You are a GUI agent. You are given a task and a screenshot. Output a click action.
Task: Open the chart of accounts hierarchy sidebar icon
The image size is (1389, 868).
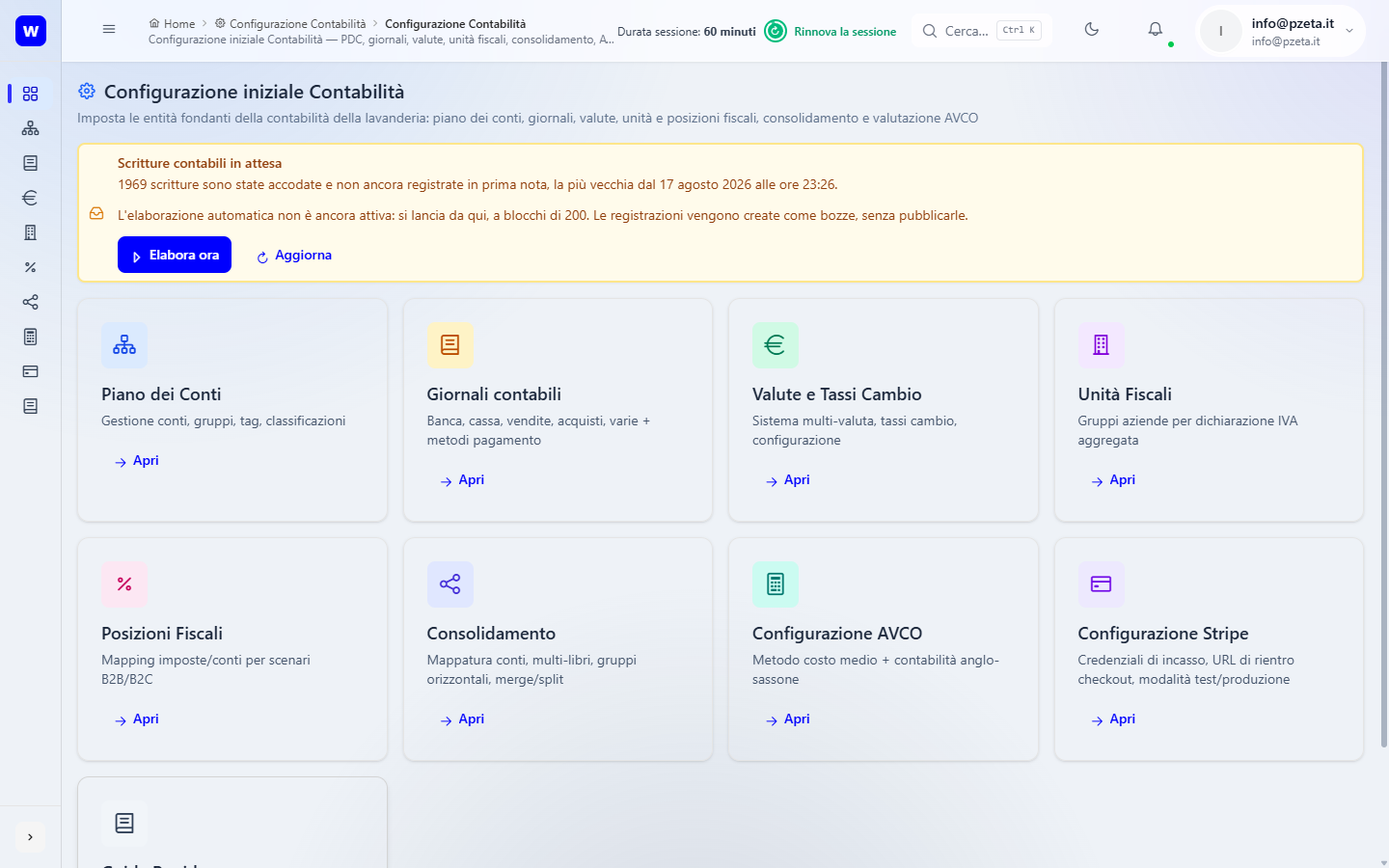pyautogui.click(x=30, y=128)
